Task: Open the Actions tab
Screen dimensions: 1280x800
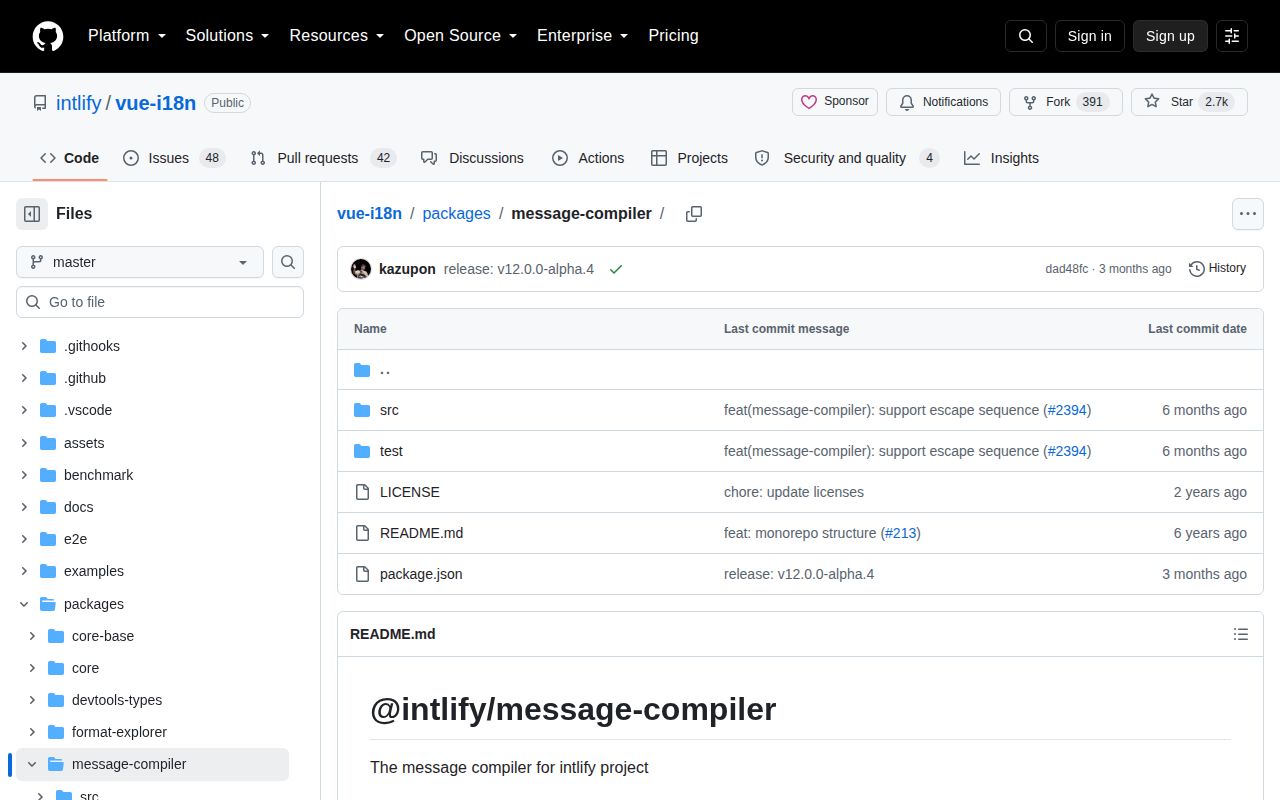Action: click(x=588, y=158)
